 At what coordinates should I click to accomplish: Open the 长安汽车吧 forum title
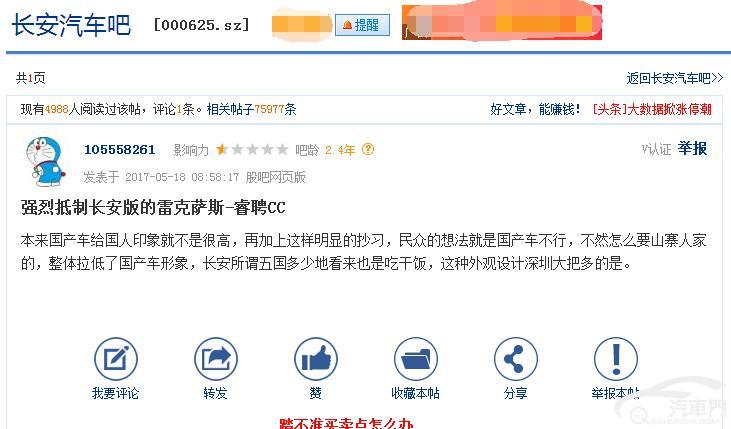pyautogui.click(x=71, y=25)
